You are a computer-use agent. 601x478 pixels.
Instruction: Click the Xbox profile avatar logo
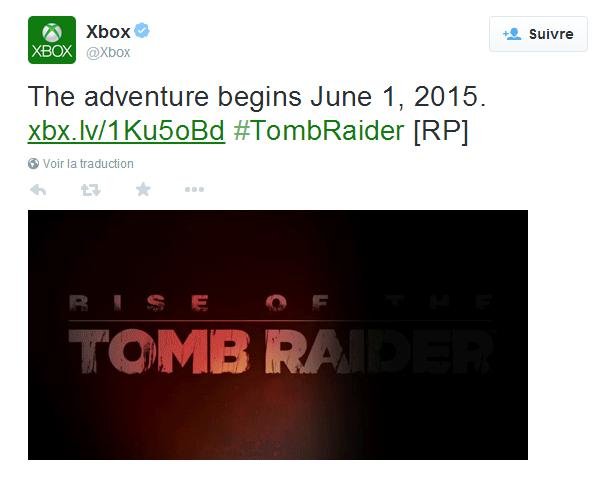pos(52,40)
